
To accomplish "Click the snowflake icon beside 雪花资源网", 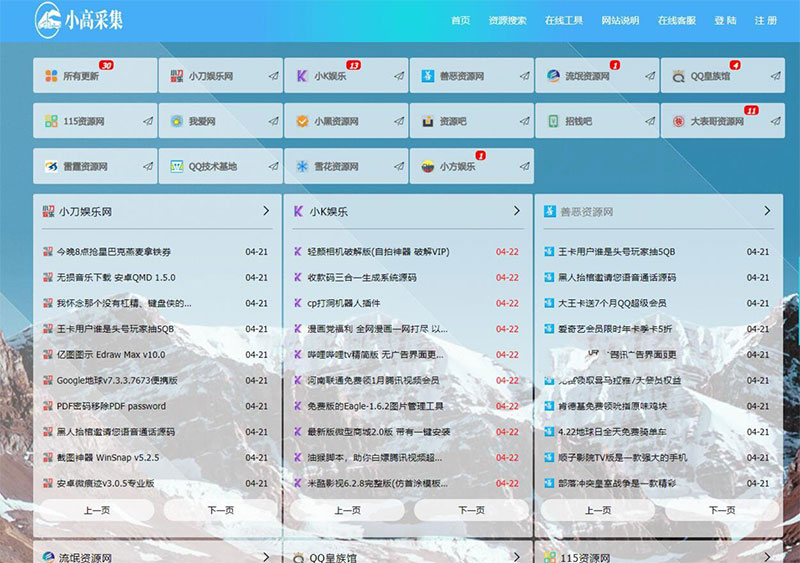I will (301, 166).
